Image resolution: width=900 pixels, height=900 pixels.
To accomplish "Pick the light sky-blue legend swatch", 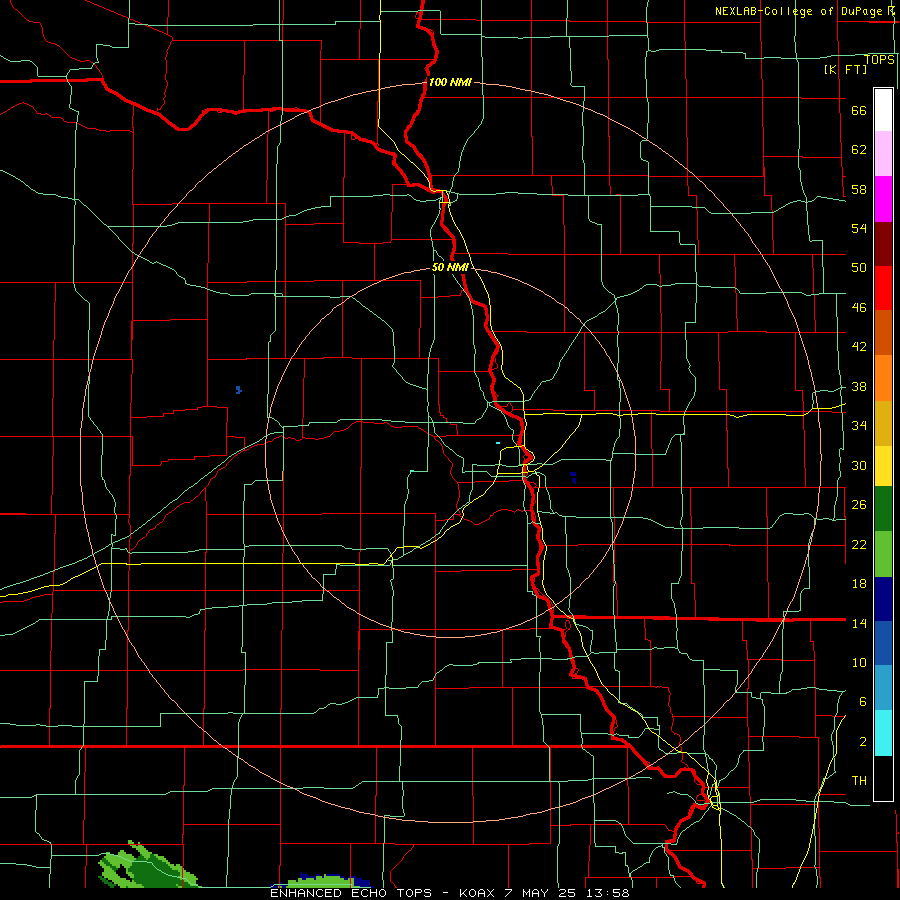I will [x=883, y=688].
